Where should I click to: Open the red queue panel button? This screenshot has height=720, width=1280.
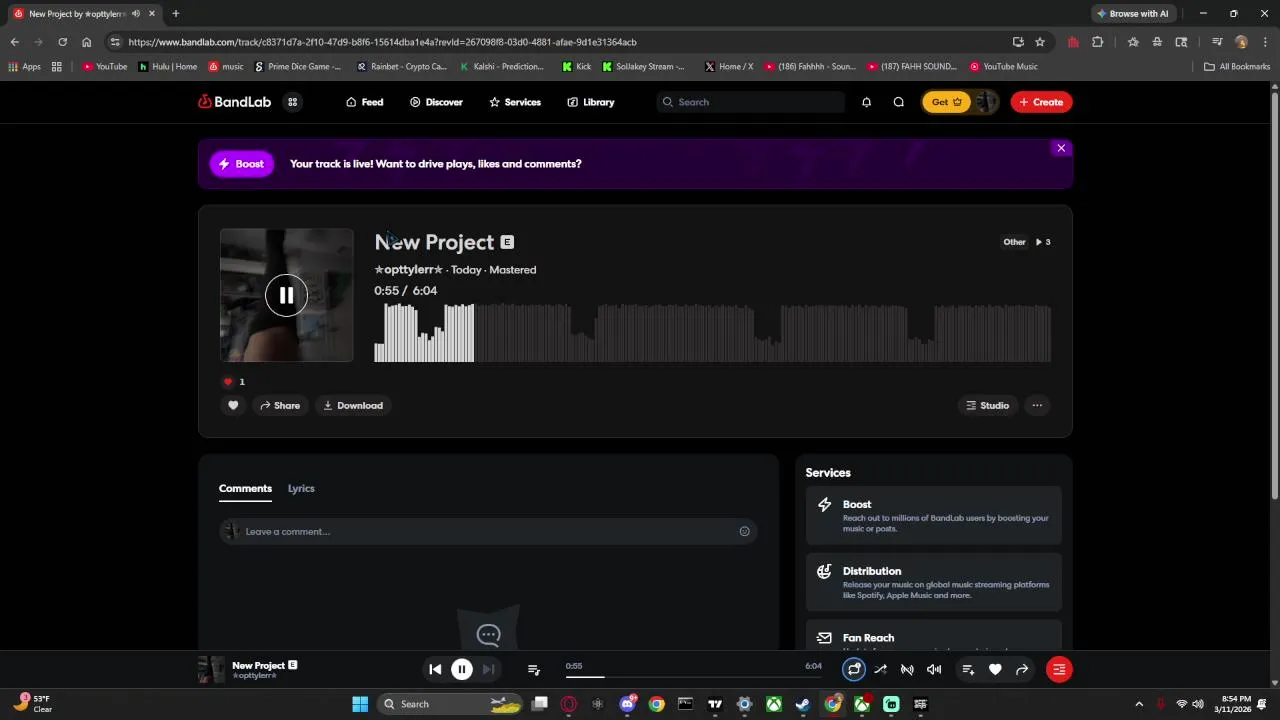pyautogui.click(x=1058, y=669)
